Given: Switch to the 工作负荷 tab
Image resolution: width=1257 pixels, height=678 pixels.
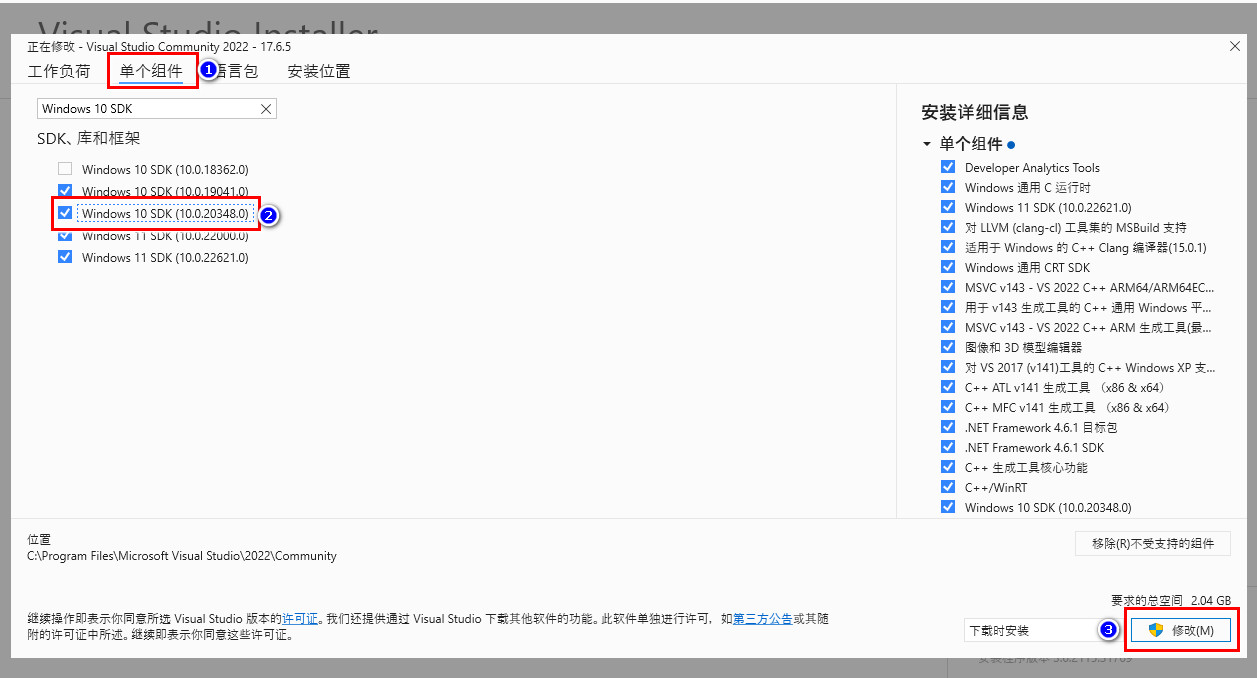Looking at the screenshot, I should 59,71.
